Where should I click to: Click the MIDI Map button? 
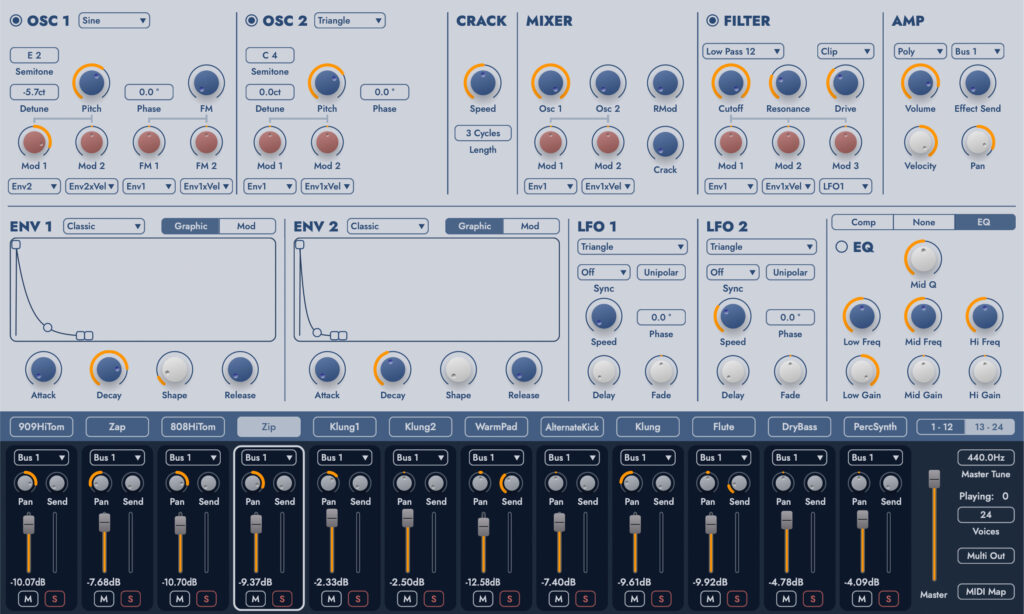click(984, 591)
